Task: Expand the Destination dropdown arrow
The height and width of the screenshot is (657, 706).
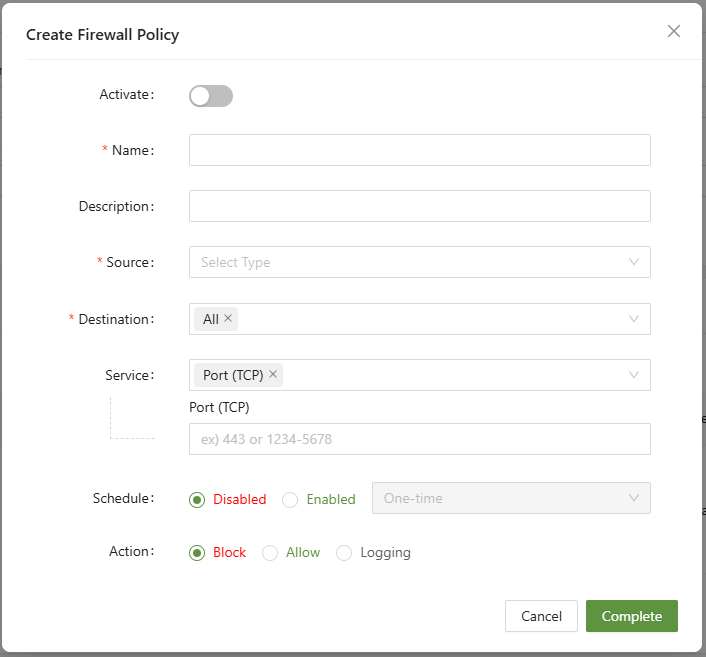Action: point(634,319)
